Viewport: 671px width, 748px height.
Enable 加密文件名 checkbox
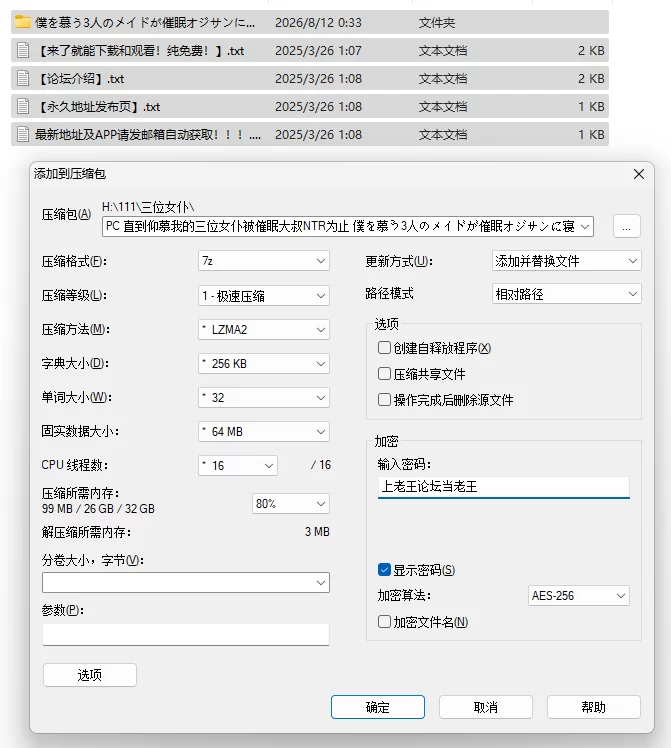[384, 622]
